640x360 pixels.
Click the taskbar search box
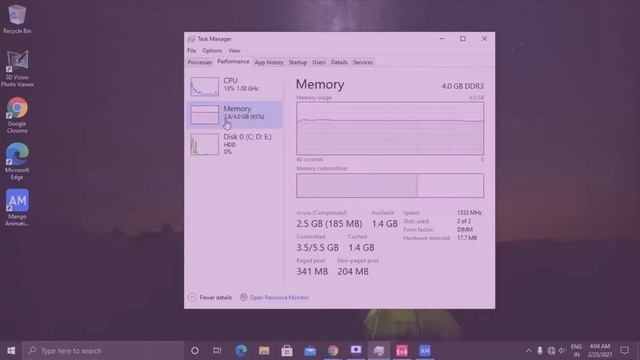(x=103, y=351)
